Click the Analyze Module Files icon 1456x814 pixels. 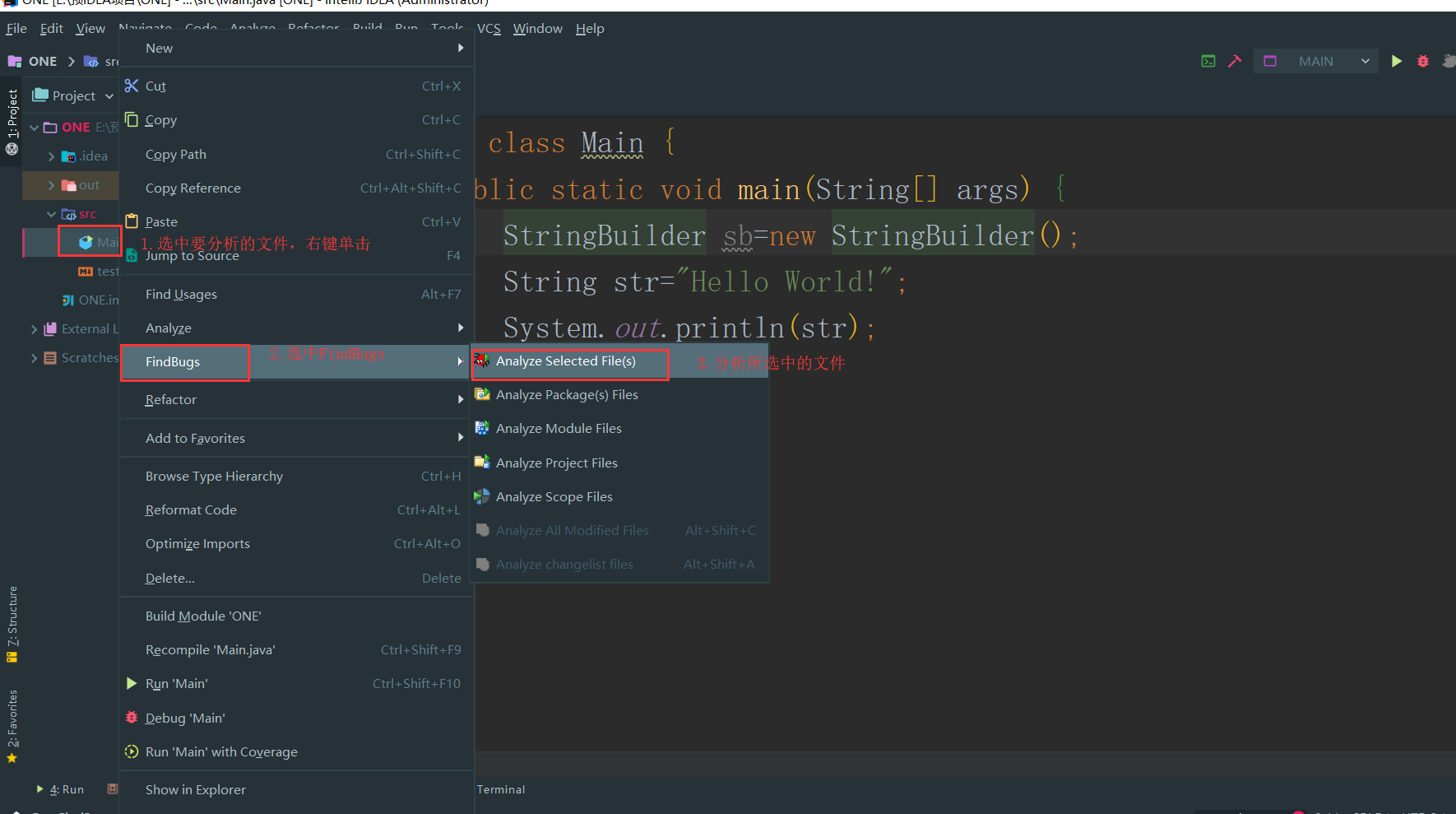[x=482, y=428]
